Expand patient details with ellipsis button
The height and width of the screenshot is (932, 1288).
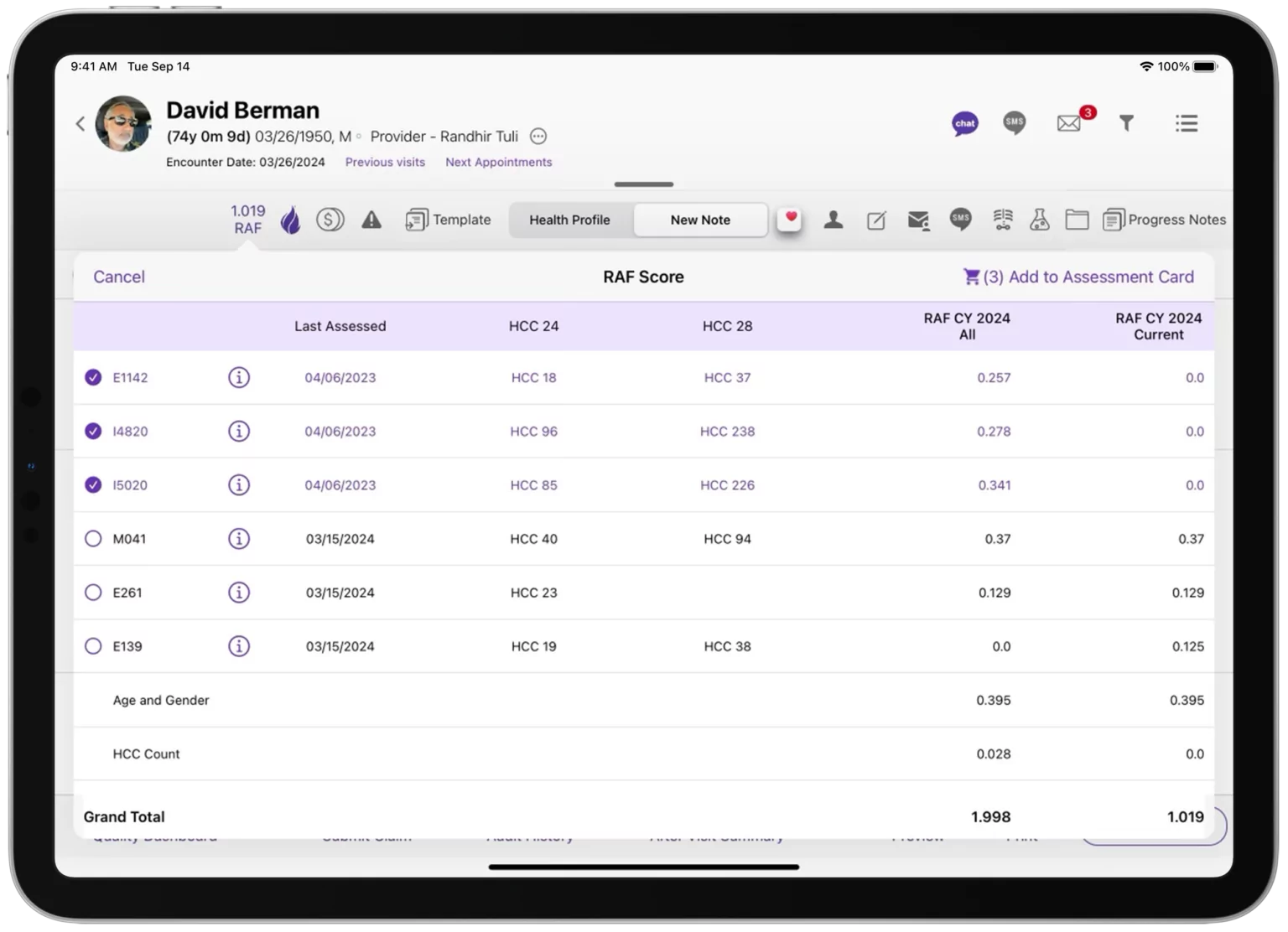coord(538,137)
